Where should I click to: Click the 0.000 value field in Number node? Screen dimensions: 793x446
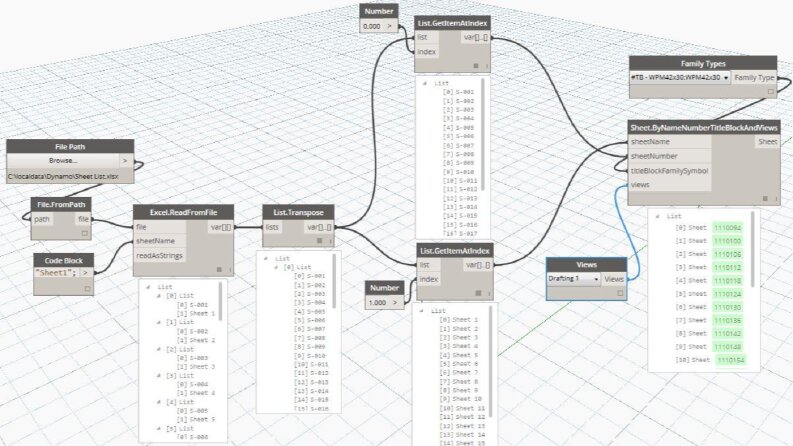[373, 26]
